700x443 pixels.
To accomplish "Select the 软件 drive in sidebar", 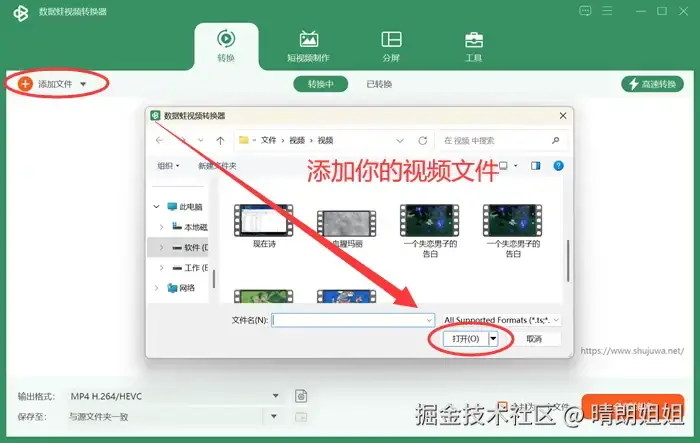I will coord(191,247).
